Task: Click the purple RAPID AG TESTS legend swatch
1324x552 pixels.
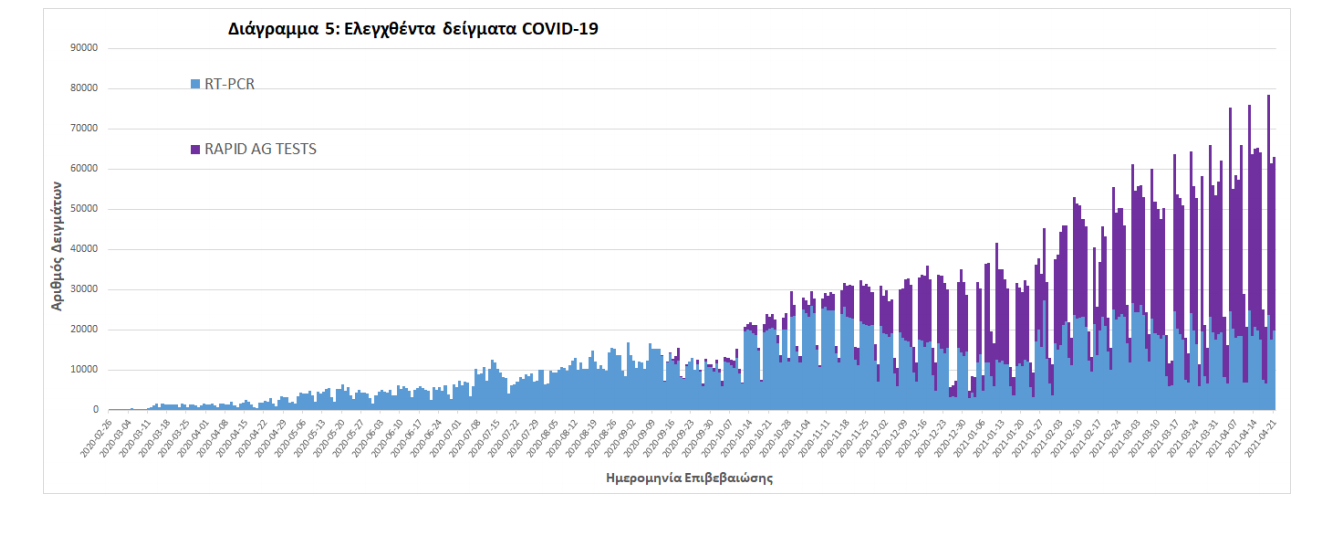Action: 195,149
